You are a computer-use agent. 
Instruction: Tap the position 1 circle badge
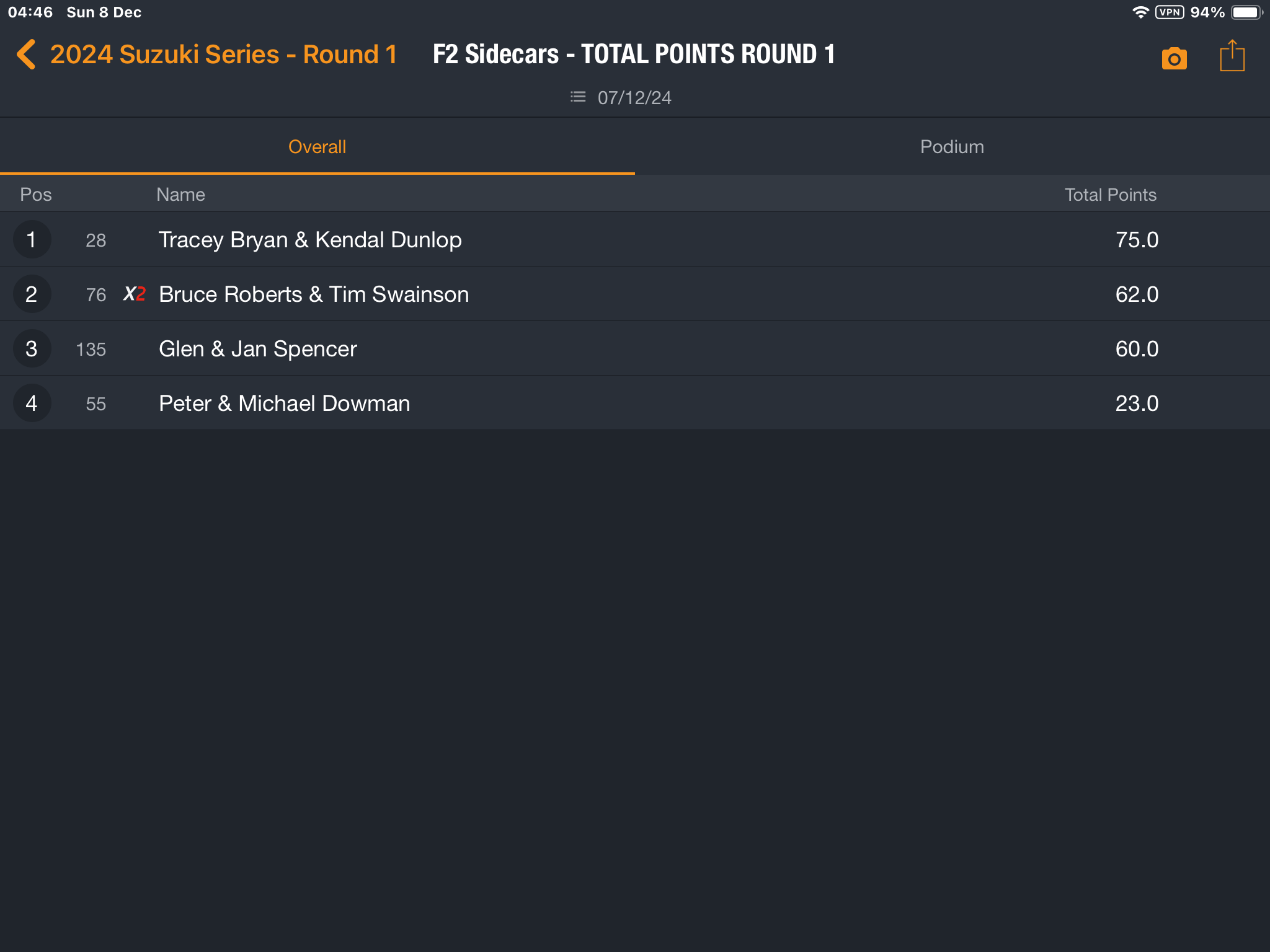point(32,240)
